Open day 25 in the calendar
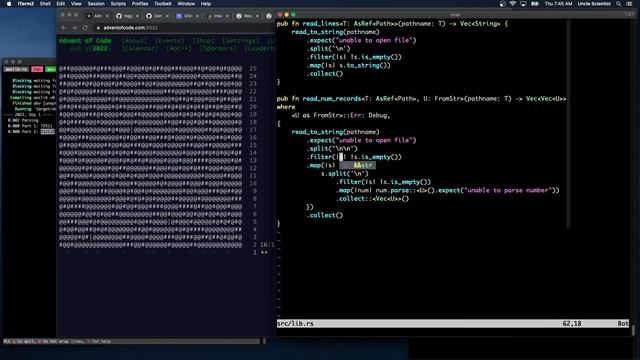This screenshot has height=360, width=640. pos(158,69)
